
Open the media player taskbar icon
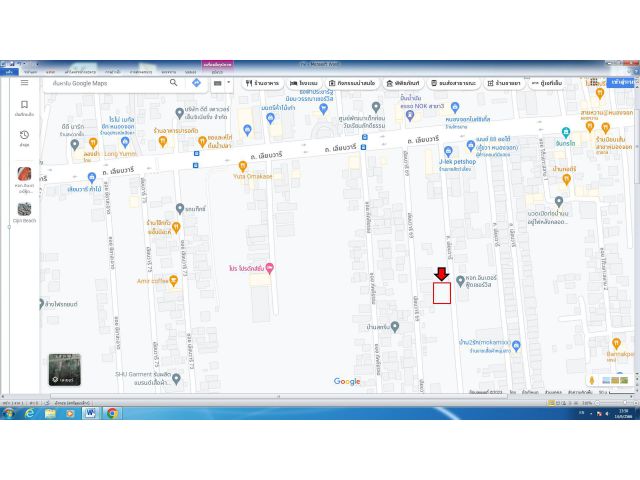click(x=70, y=413)
